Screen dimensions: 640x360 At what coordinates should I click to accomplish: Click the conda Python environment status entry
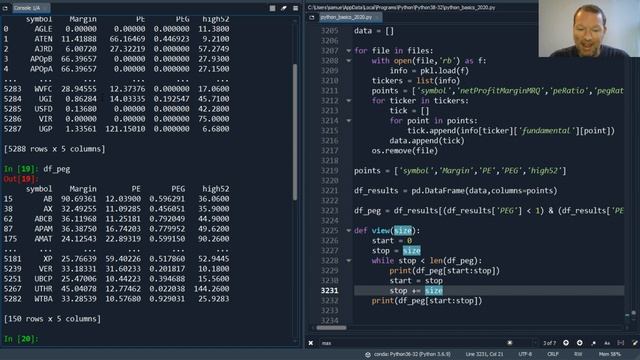[408, 354]
